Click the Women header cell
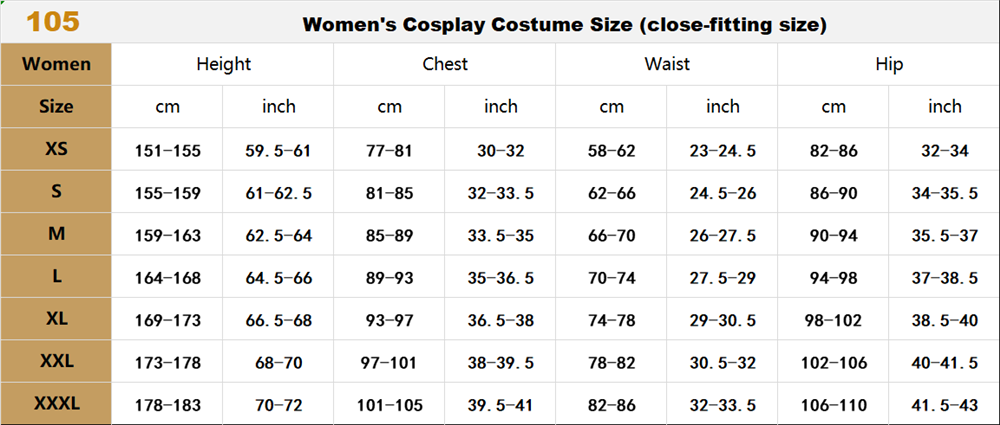 point(56,64)
